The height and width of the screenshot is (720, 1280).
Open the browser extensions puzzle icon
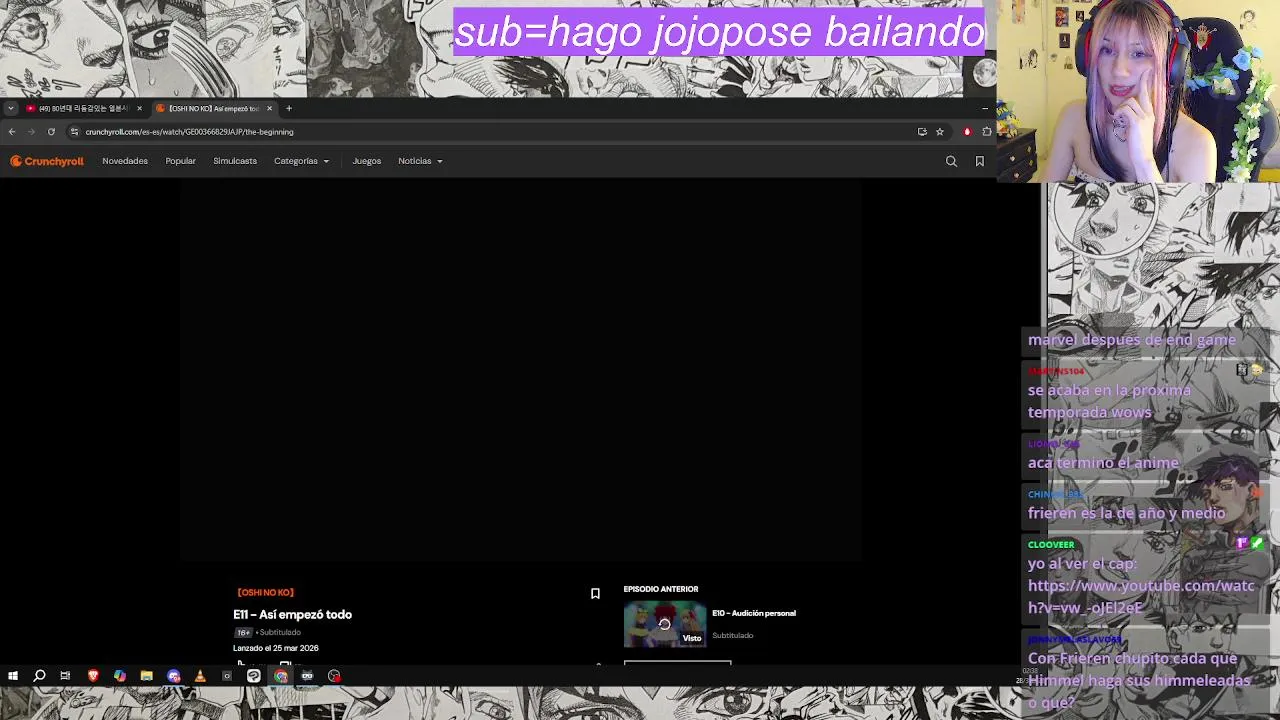987,132
